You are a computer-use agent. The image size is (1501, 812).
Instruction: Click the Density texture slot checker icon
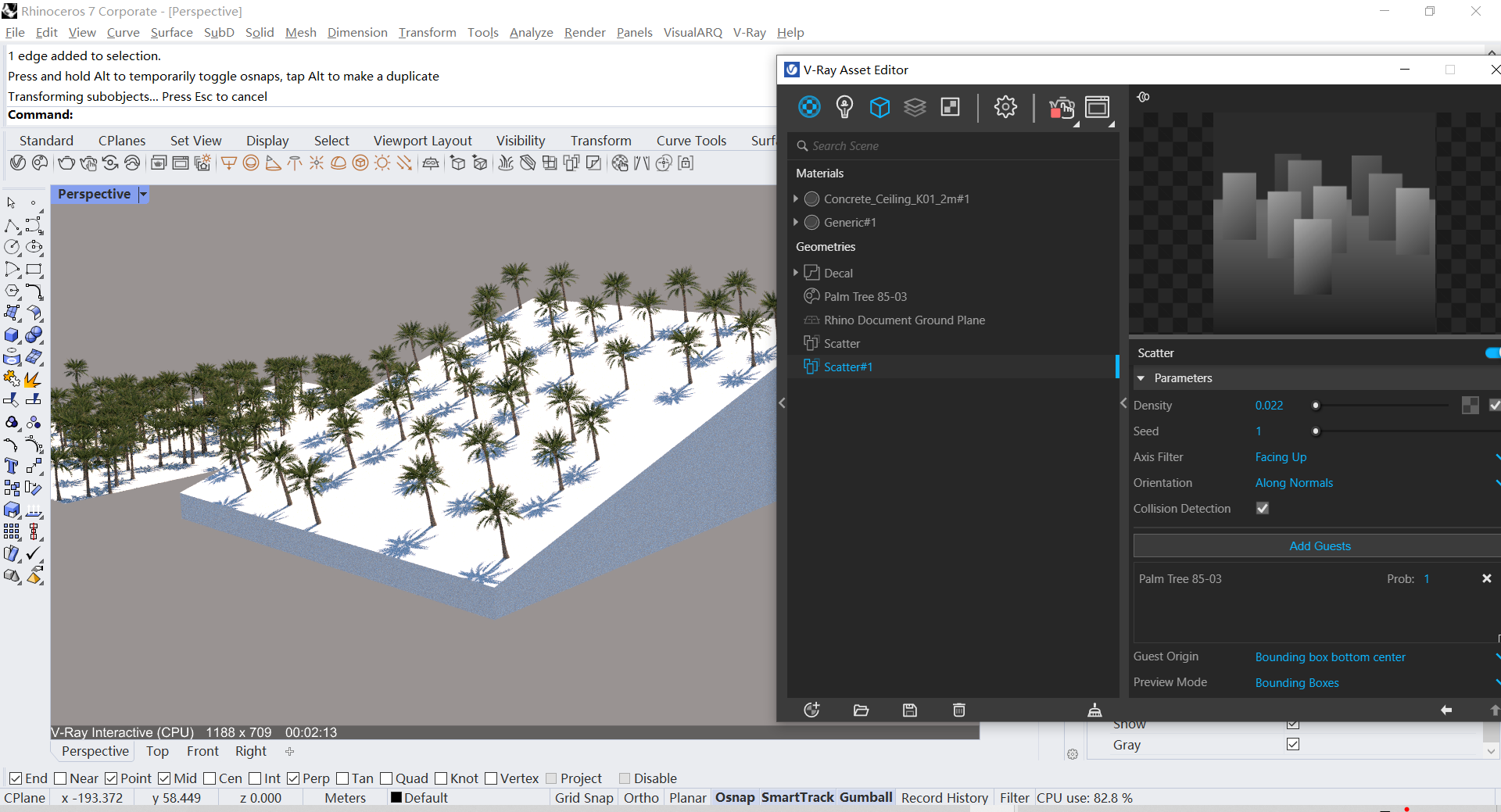pos(1470,405)
